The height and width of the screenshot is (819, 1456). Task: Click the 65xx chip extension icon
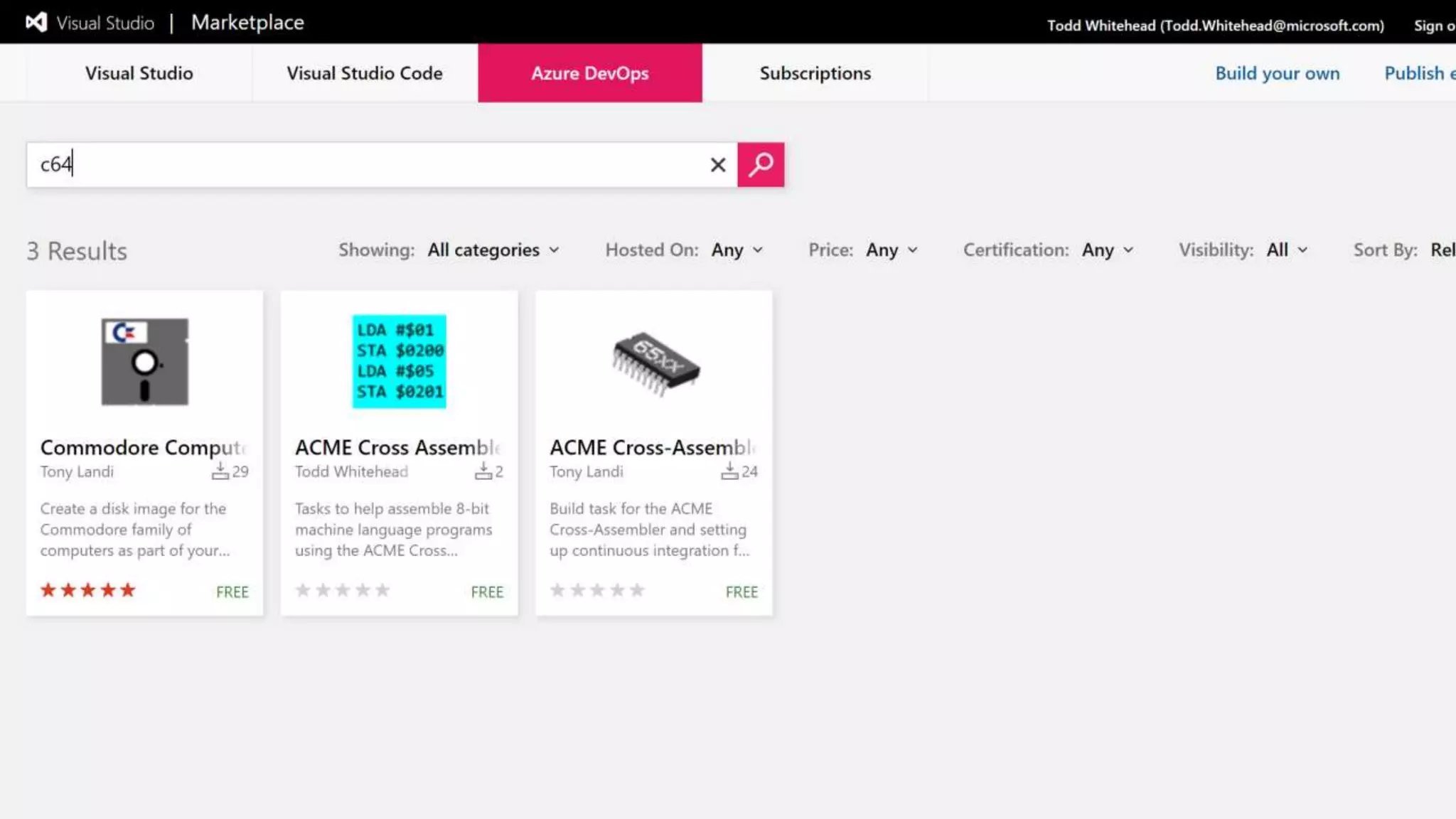coord(655,363)
